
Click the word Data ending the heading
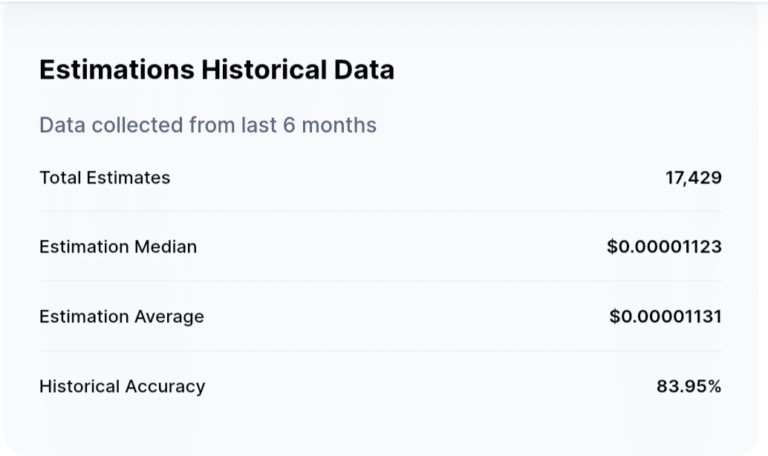364,70
